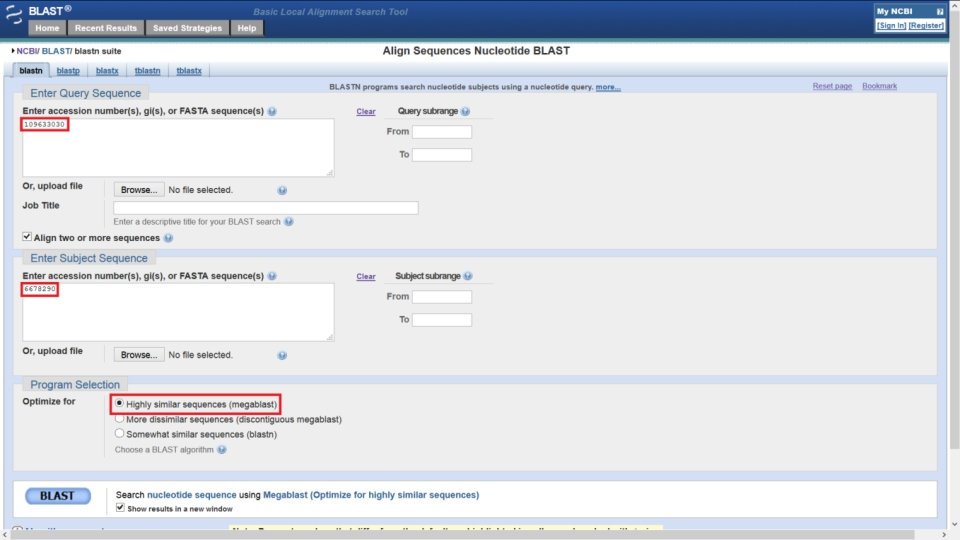Click Sign In link
Screen dimensions: 960x540
(x=891, y=26)
